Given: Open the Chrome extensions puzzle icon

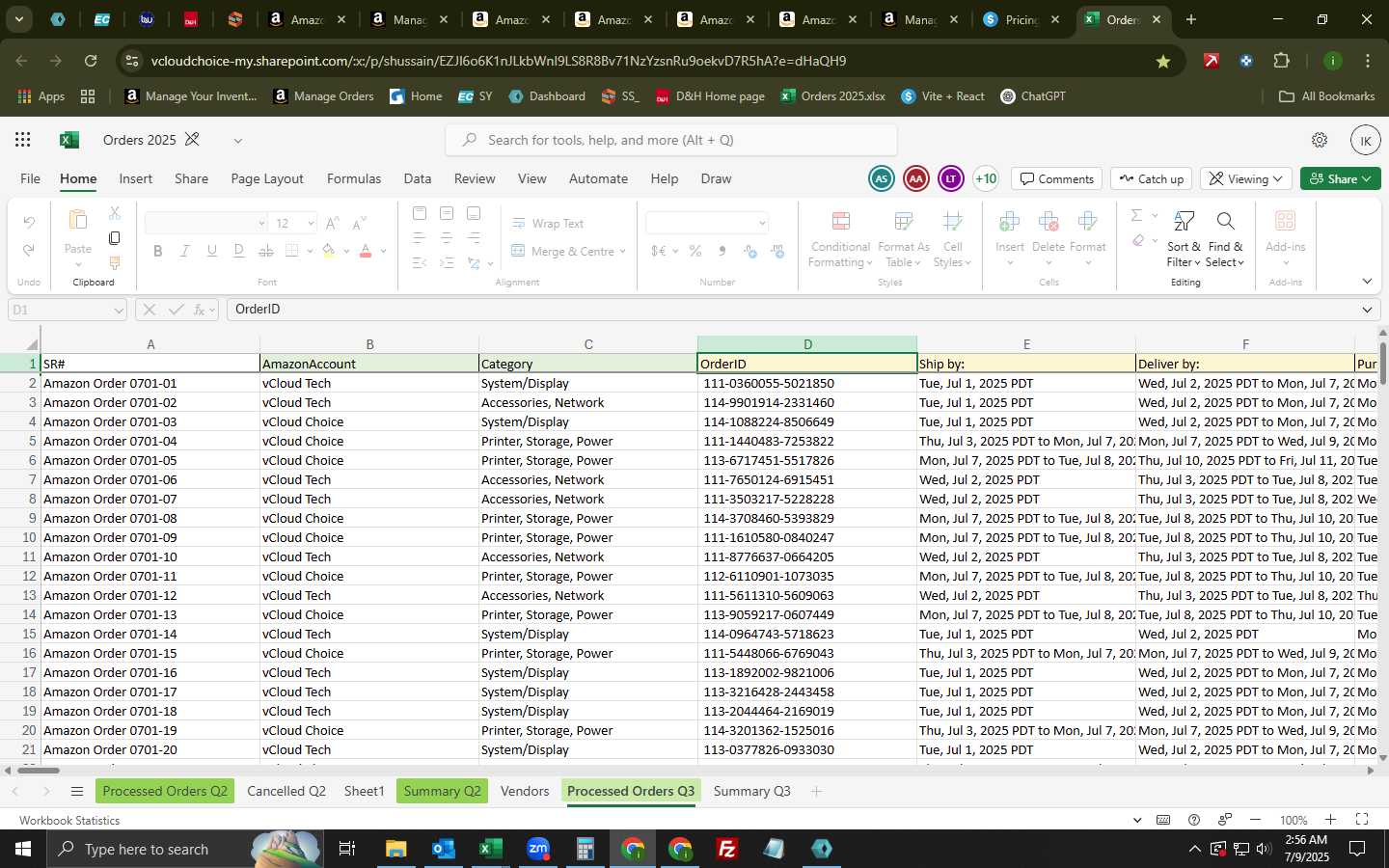Looking at the screenshot, I should [x=1281, y=61].
